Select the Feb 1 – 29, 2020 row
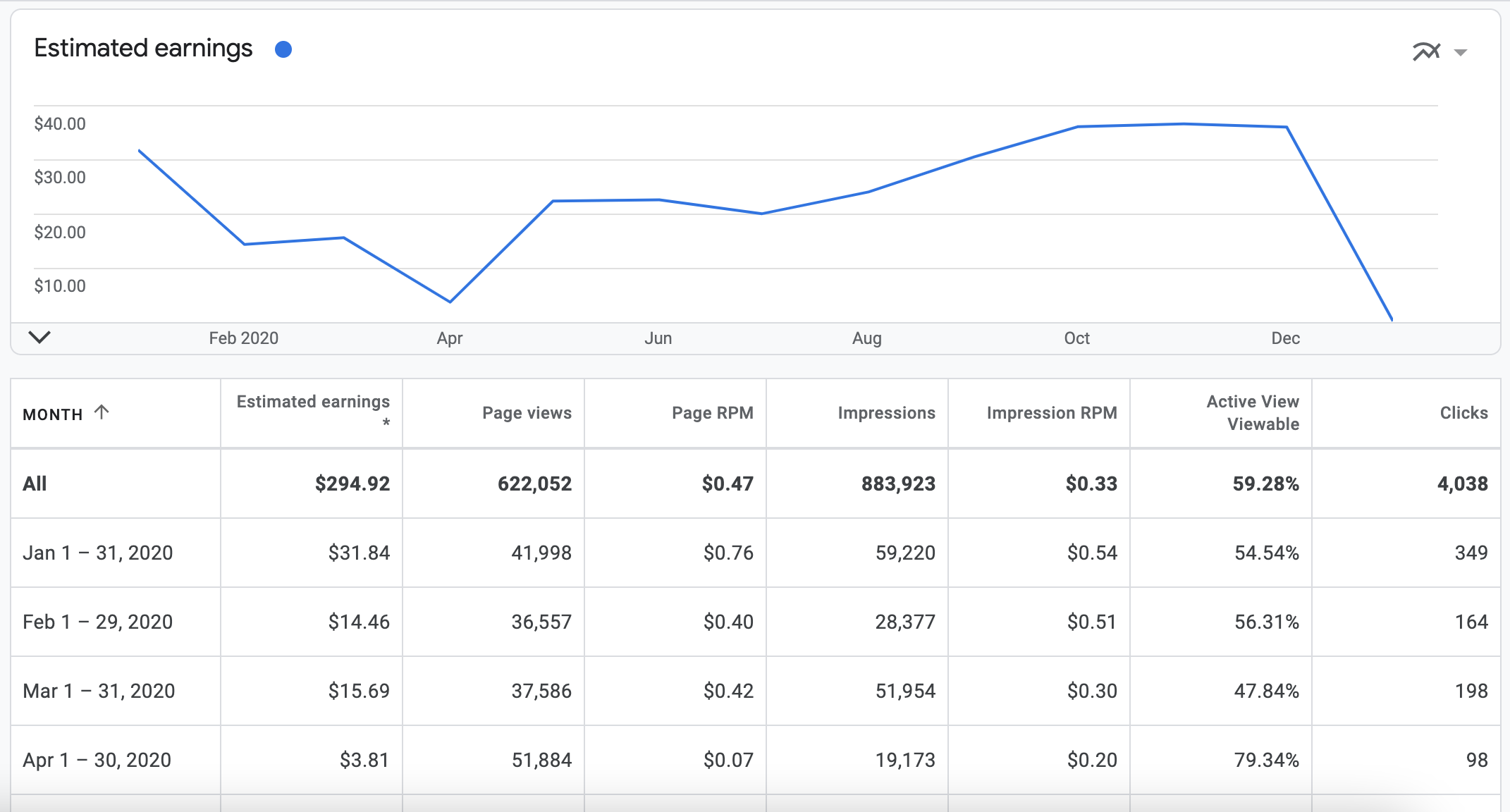The width and height of the screenshot is (1510, 812). pyautogui.click(x=98, y=622)
